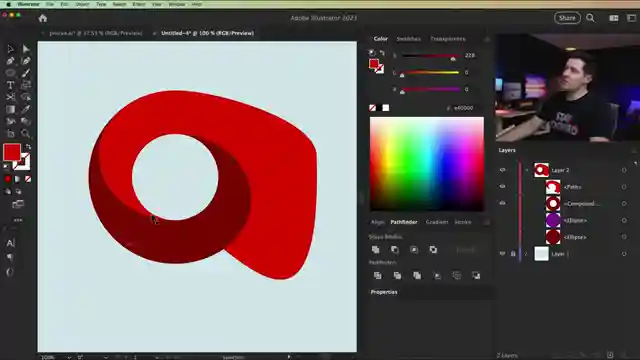Open zoom level dropdown in status bar
This screenshot has height=360, width=640.
pos(69,357)
